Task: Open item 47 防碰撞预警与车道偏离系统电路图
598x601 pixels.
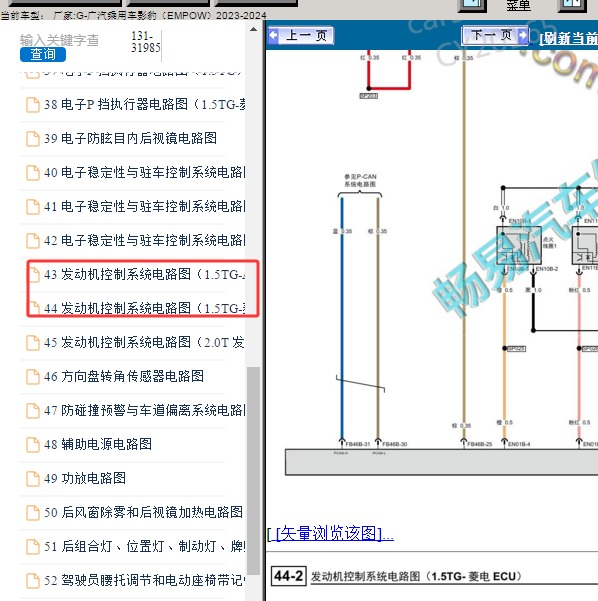Action: (x=145, y=411)
